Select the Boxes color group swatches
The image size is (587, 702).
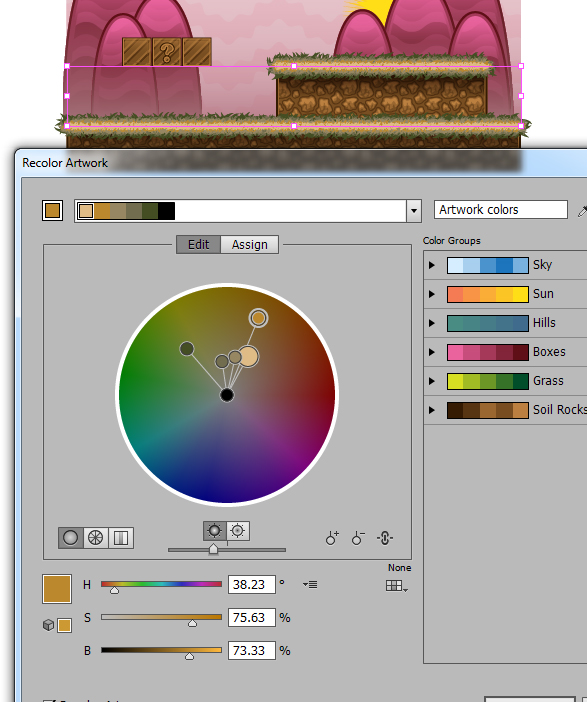(x=488, y=352)
